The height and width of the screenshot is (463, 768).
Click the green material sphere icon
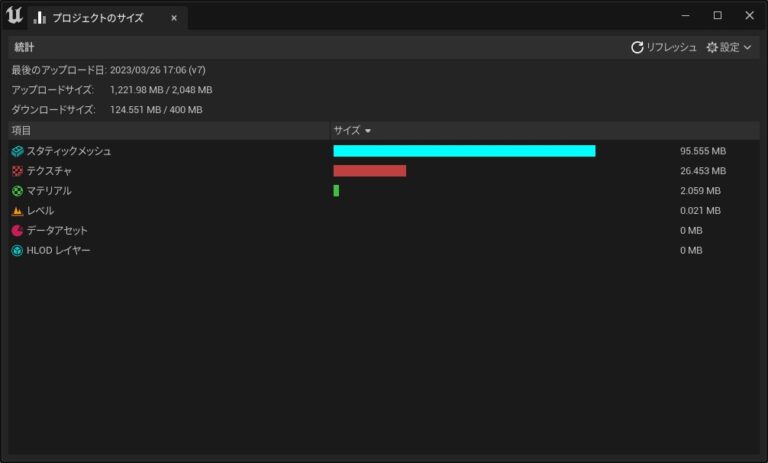pos(17,191)
